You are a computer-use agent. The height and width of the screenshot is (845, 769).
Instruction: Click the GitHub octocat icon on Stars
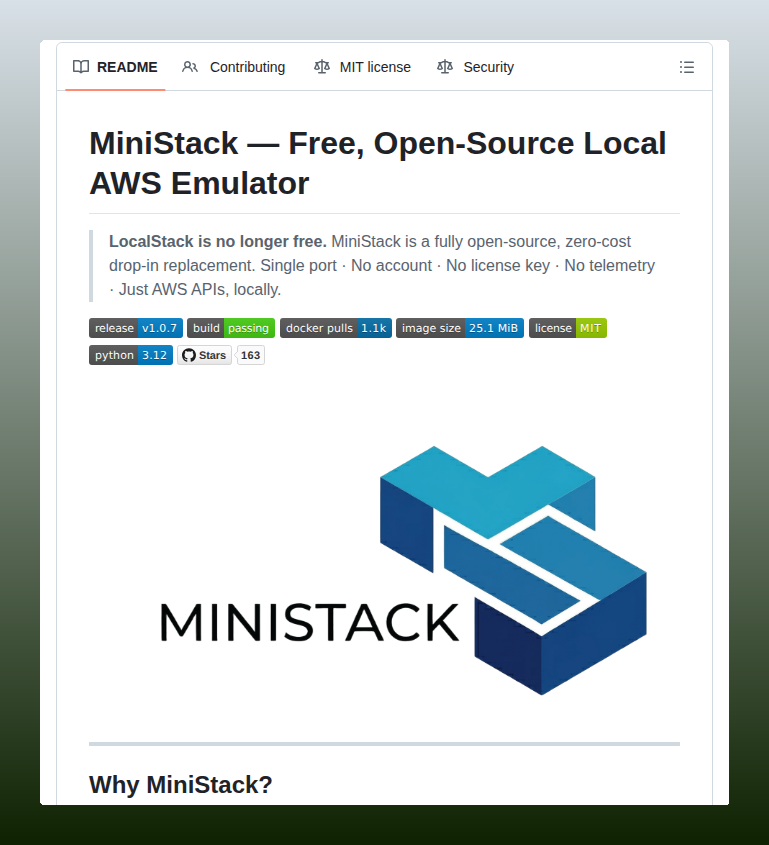click(x=189, y=355)
